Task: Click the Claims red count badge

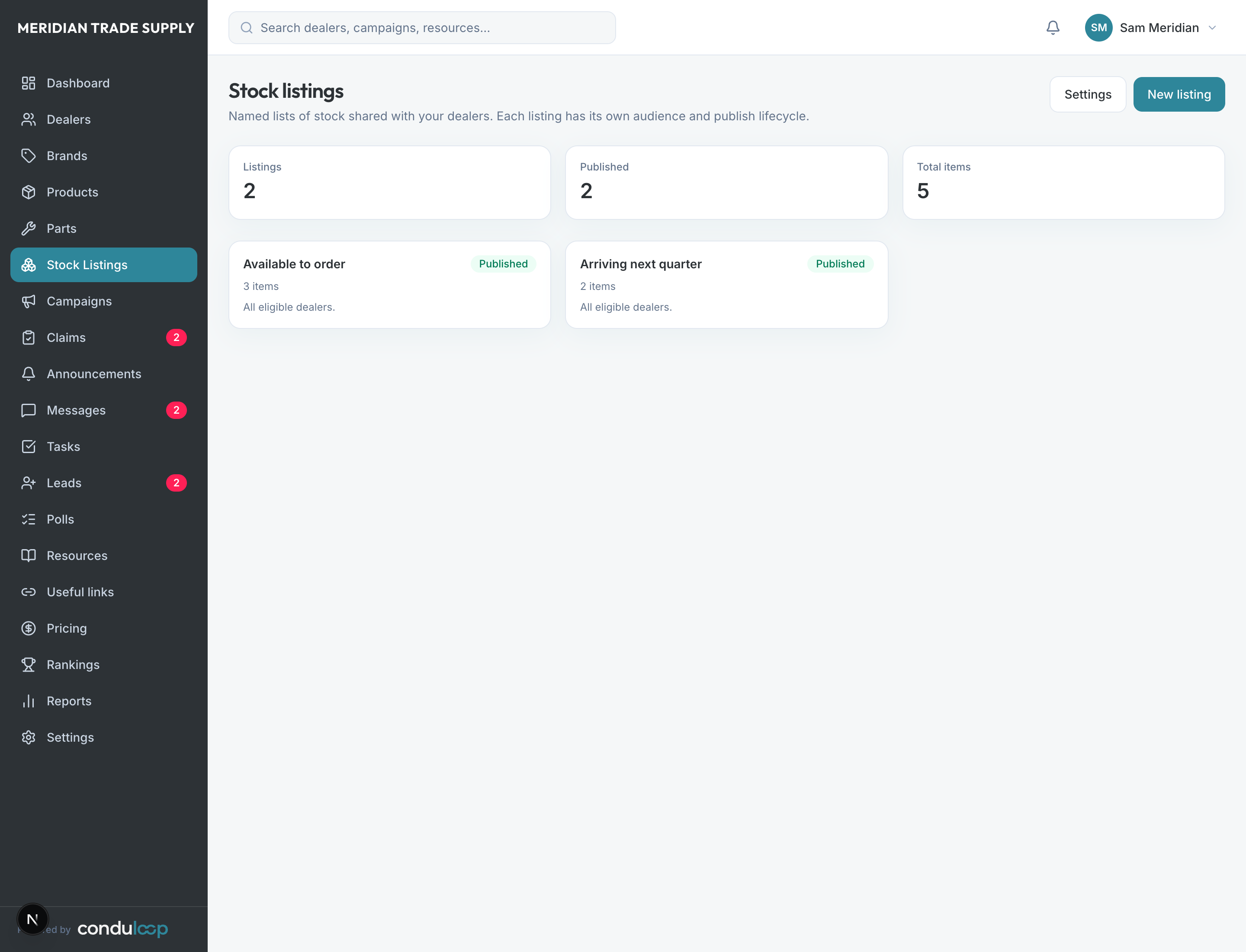Action: point(176,338)
